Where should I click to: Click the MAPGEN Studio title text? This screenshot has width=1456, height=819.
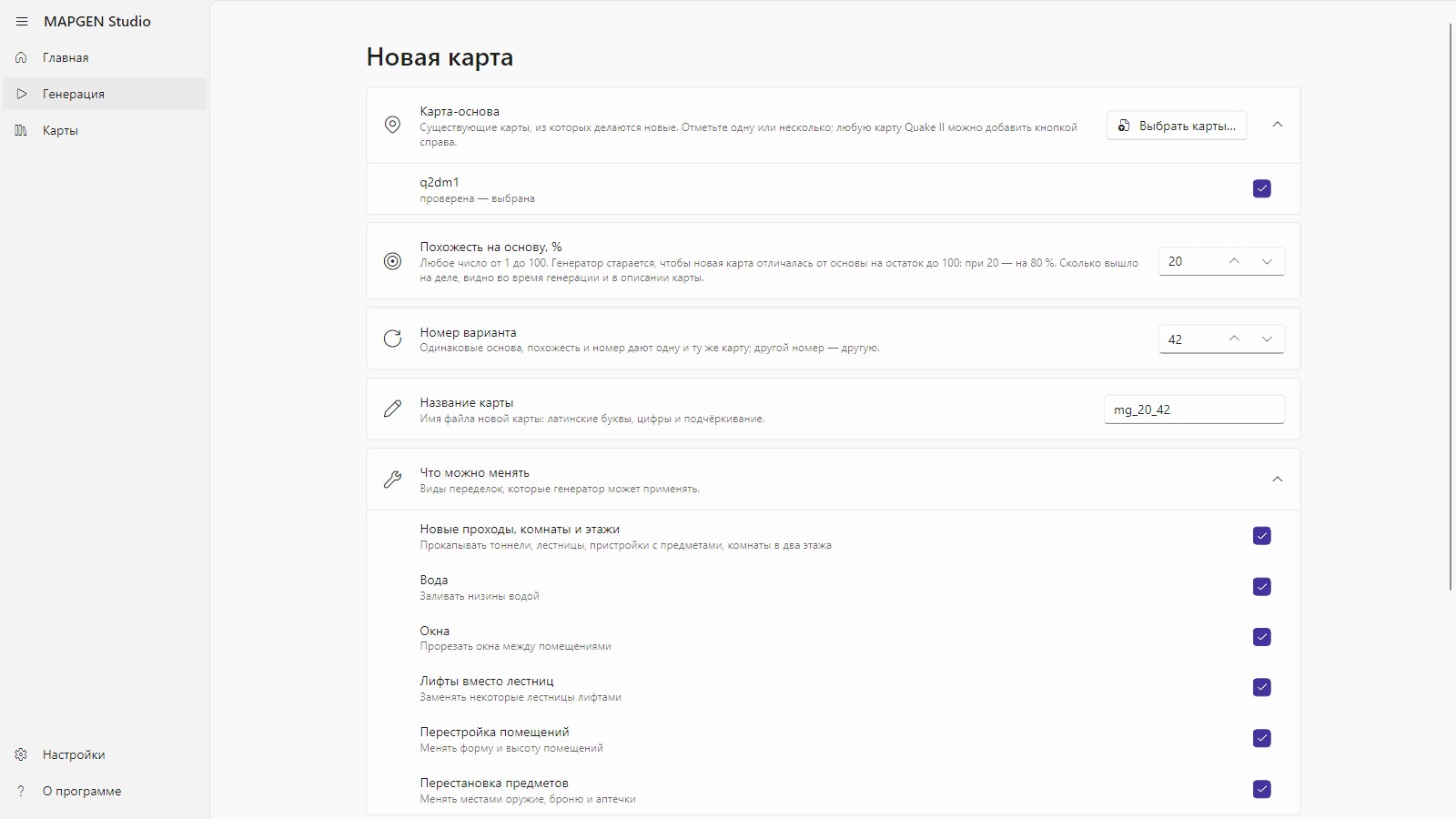pyautogui.click(x=97, y=21)
